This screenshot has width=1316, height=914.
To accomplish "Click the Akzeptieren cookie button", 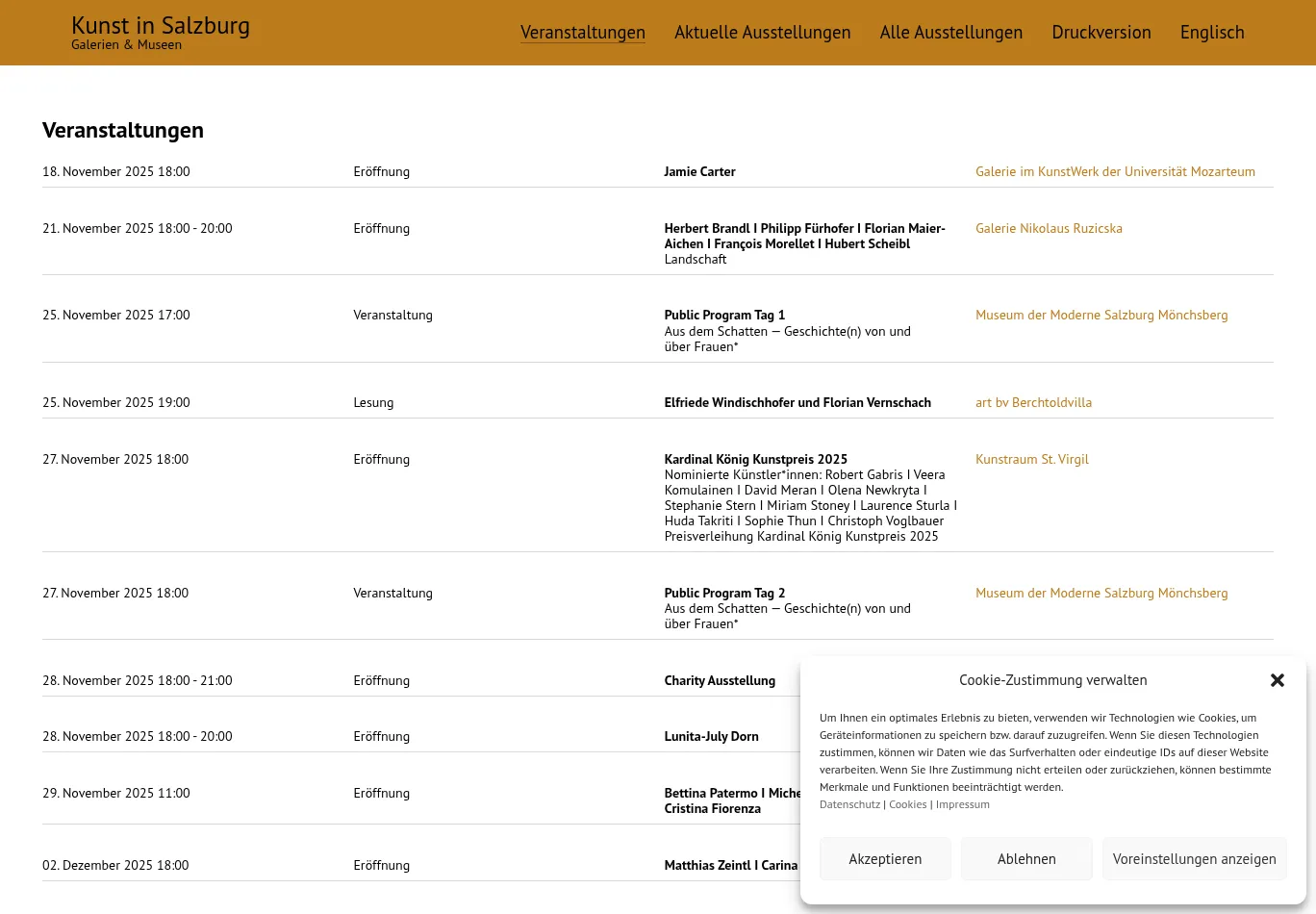I will coord(885,859).
